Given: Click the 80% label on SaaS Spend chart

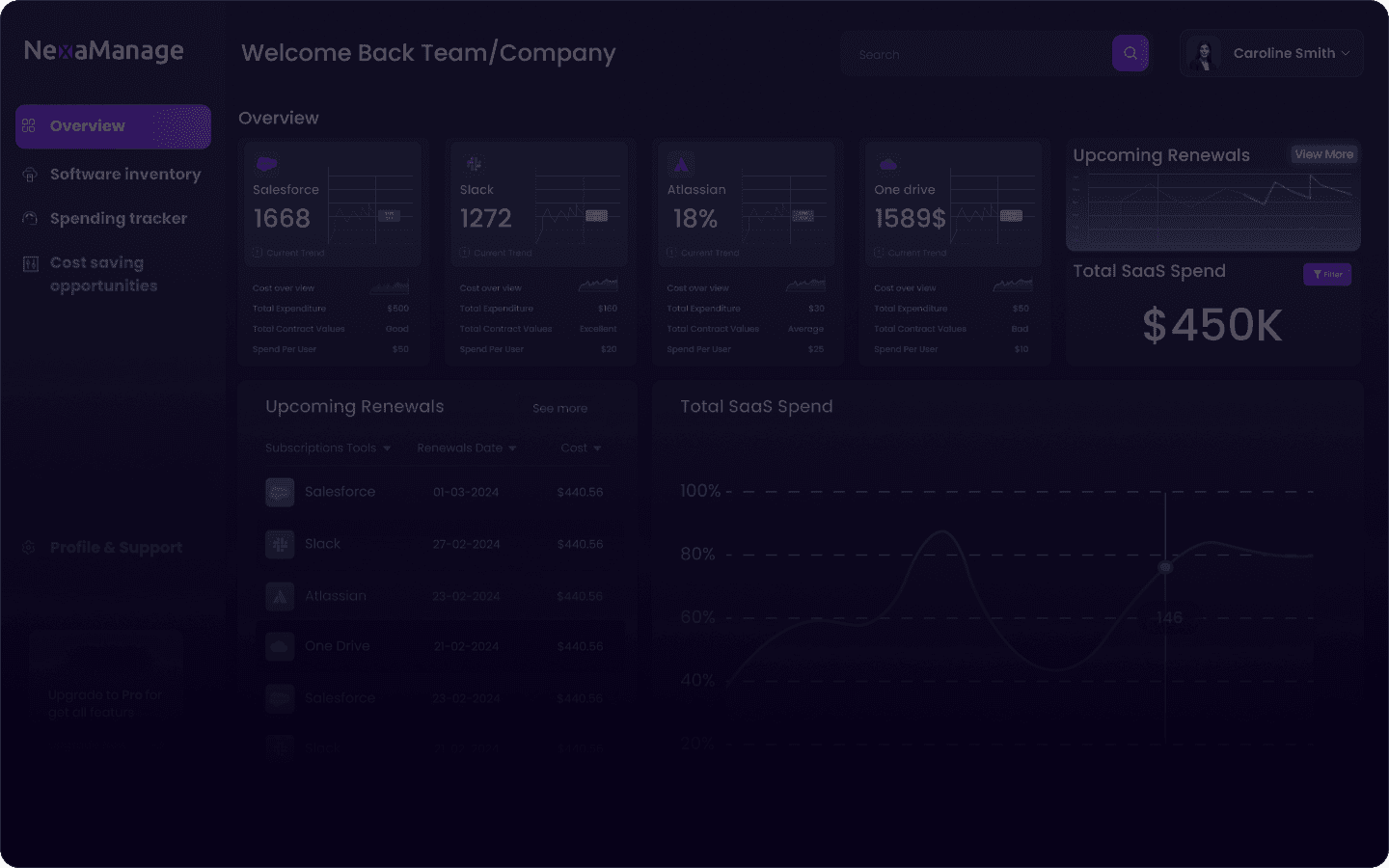Looking at the screenshot, I should (697, 555).
